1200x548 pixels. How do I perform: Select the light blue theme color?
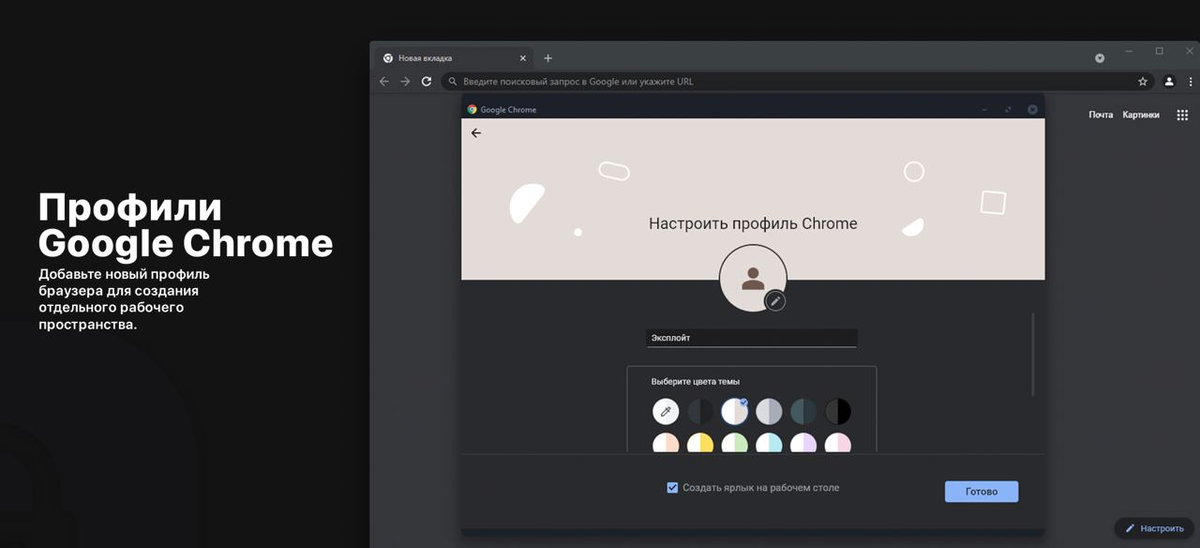coord(769,443)
